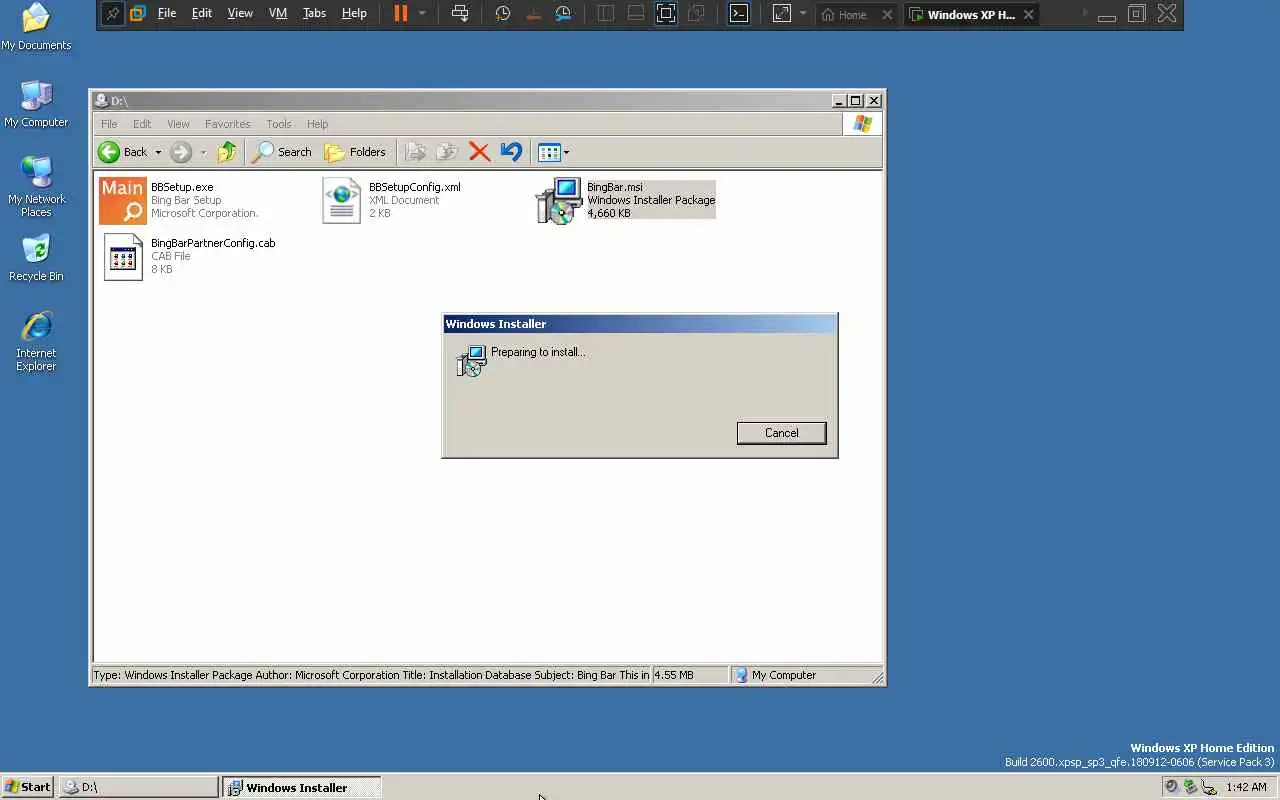Select the BBSetup.exe file icon
Viewport: 1280px width, 800px height.
(123, 200)
